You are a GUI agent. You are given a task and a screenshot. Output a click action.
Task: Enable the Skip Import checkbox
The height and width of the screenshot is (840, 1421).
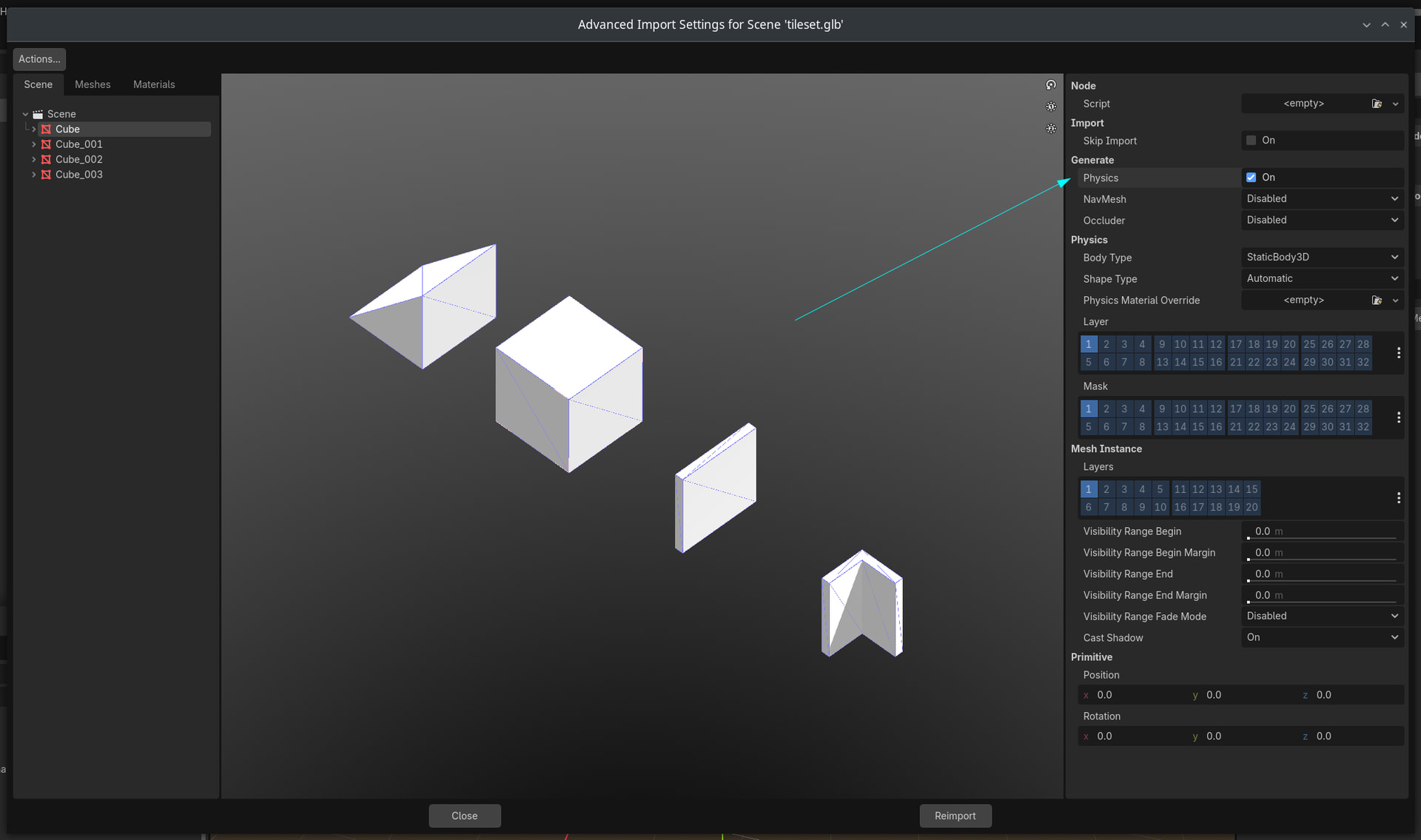pos(1251,141)
